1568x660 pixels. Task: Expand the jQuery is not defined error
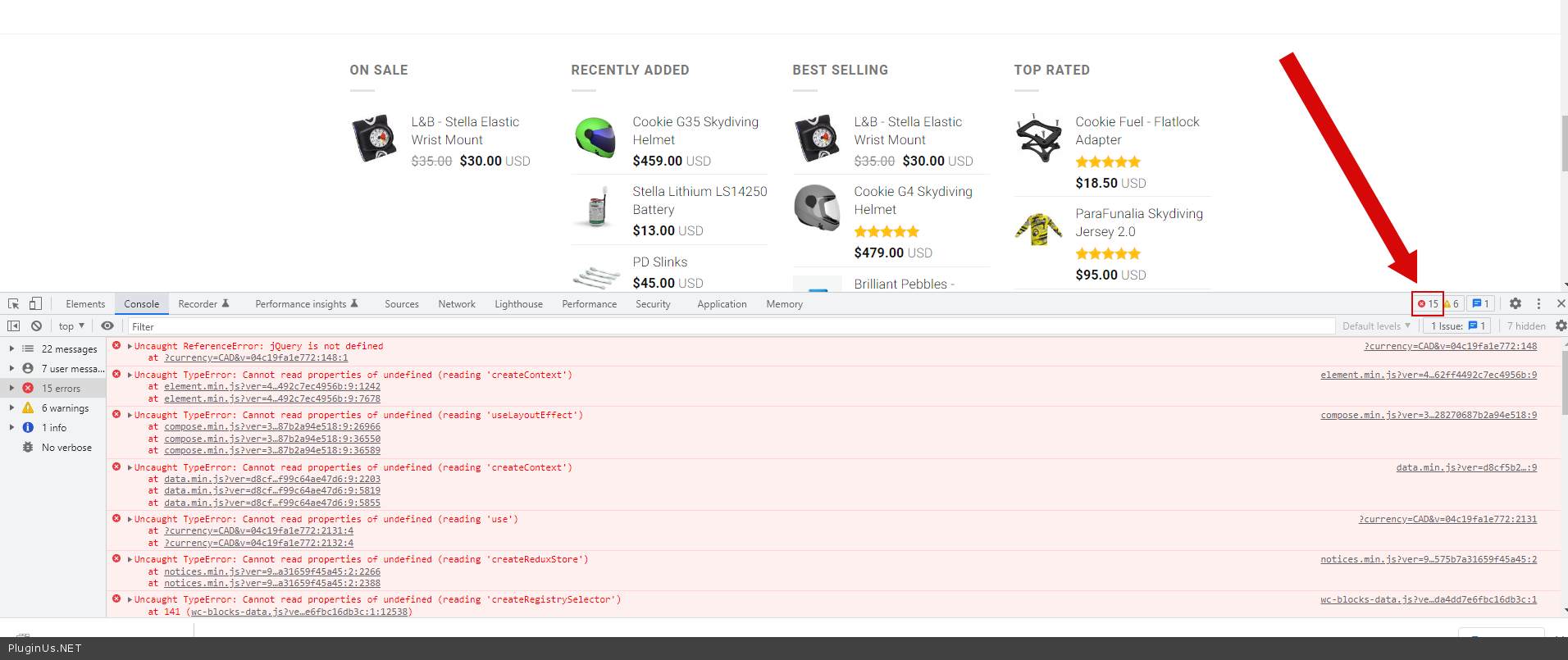(x=130, y=346)
